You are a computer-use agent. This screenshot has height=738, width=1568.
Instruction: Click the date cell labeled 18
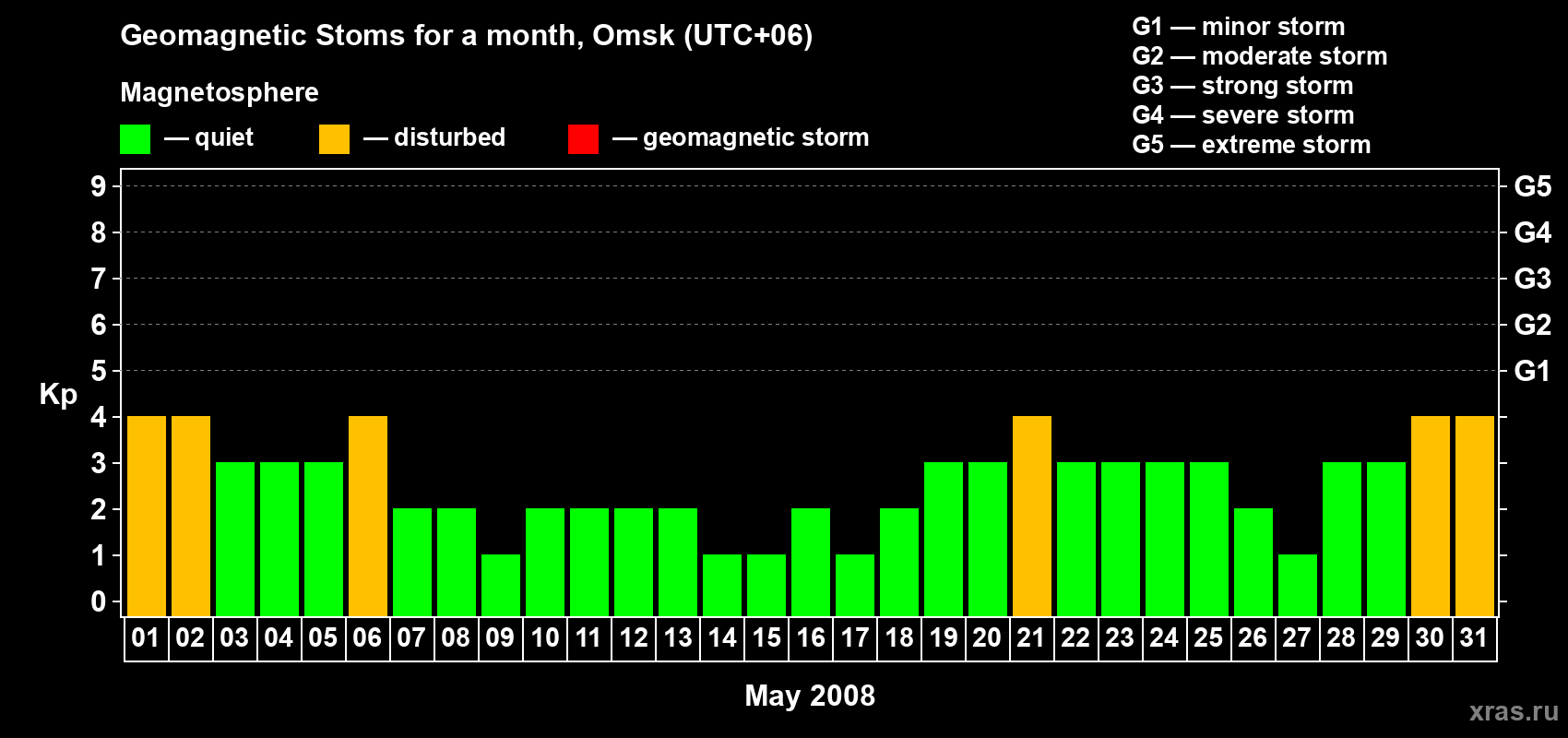click(x=899, y=638)
